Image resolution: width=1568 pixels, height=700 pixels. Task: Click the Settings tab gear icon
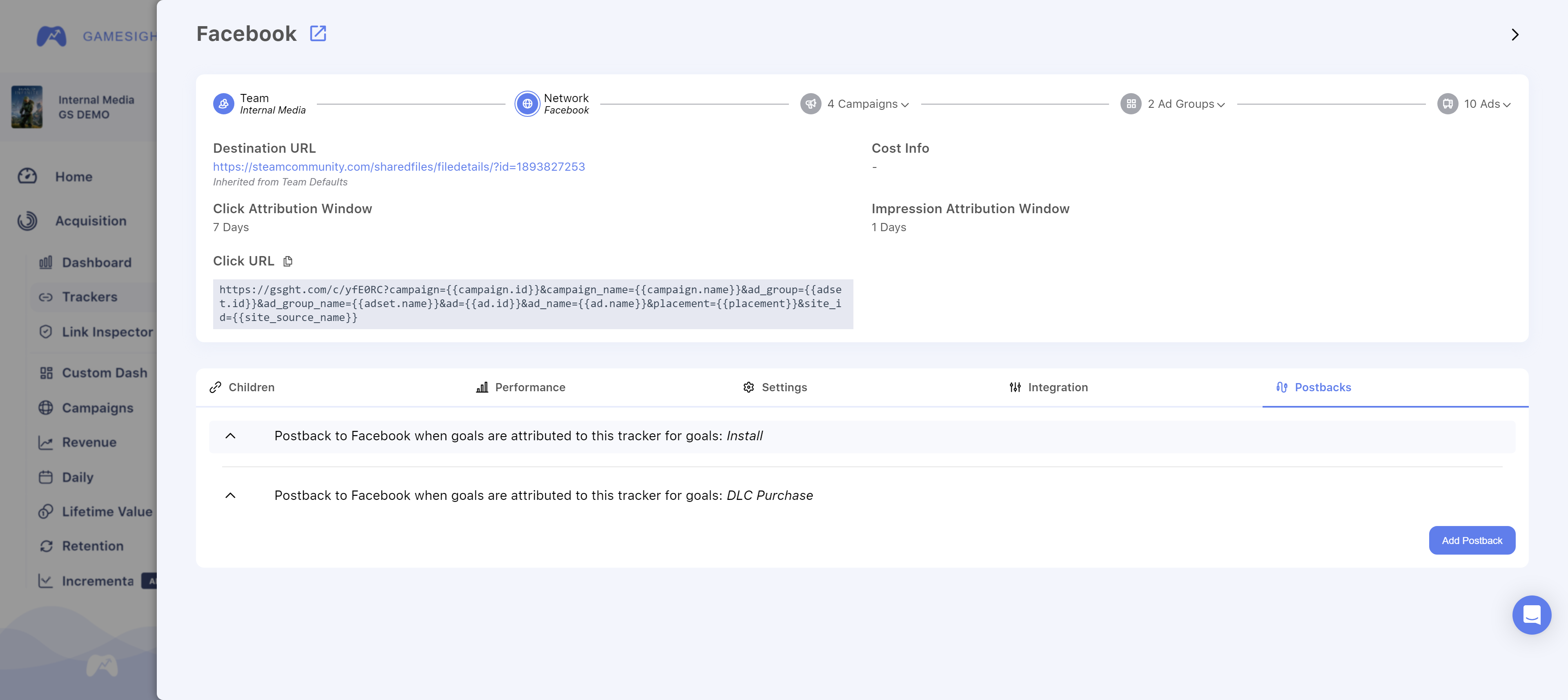pyautogui.click(x=749, y=388)
